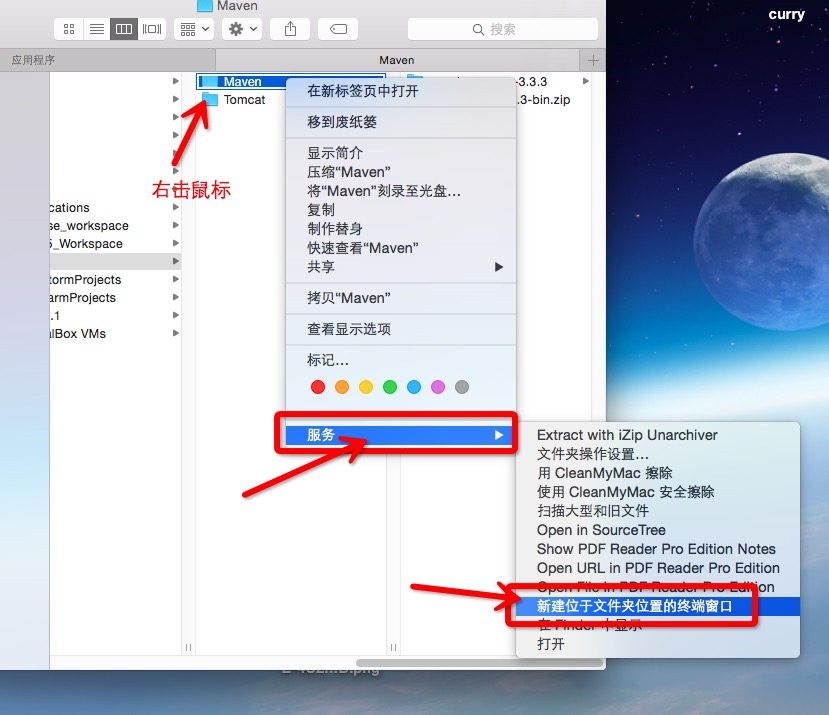Screen dimensions: 829x715
Task: Add a new Finder tab with plus
Action: pos(593,60)
